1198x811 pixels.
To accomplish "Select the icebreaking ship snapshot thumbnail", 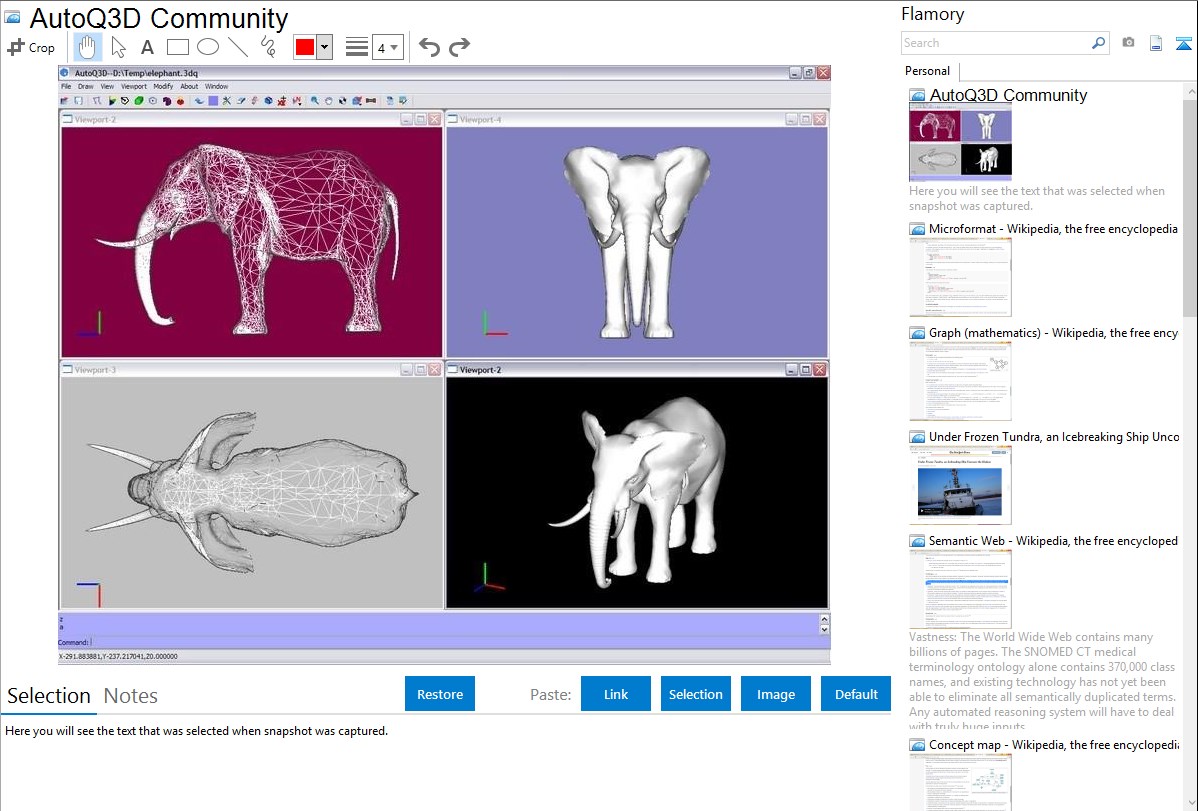I will point(960,486).
